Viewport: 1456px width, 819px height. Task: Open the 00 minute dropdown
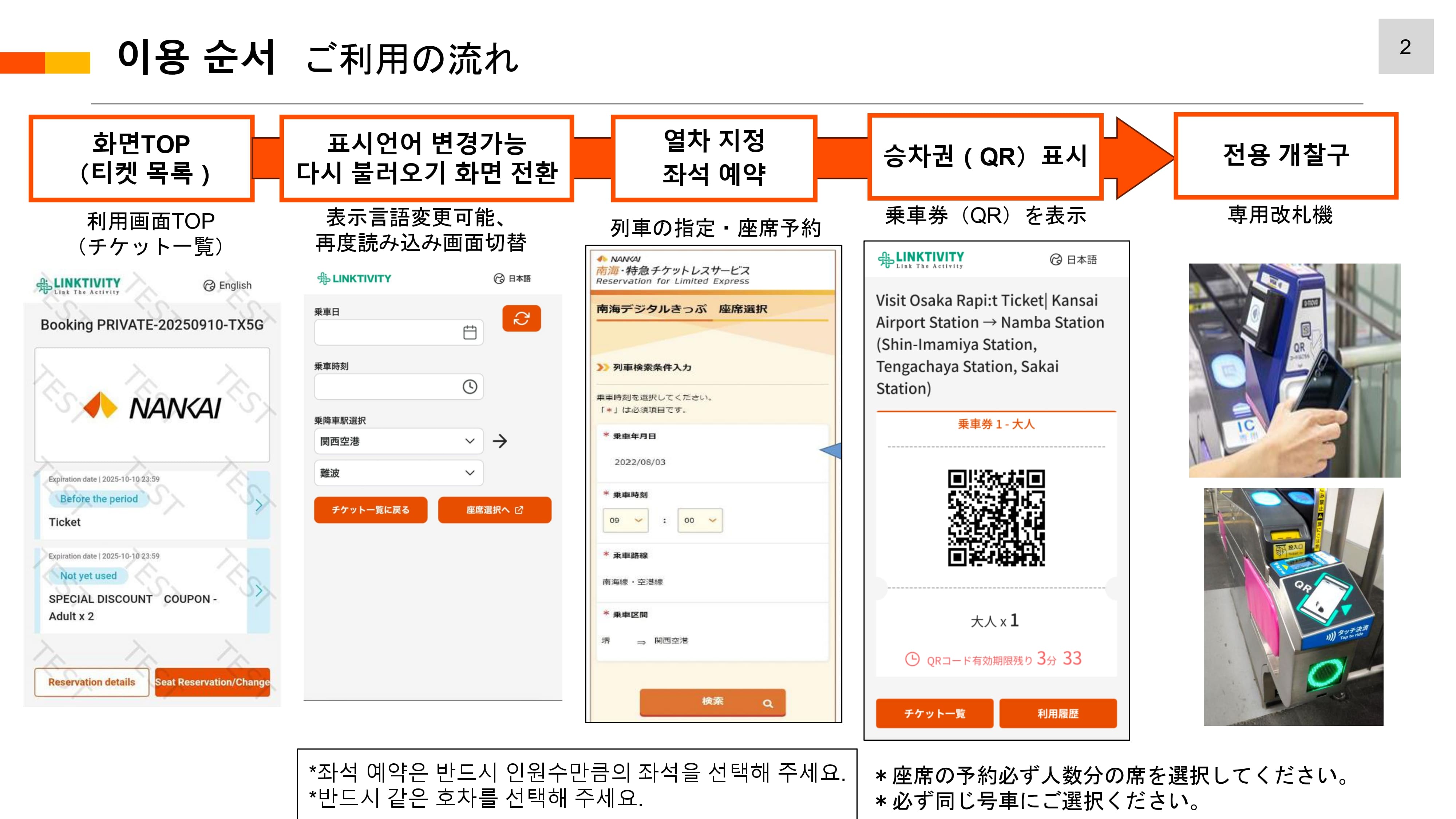[x=700, y=520]
